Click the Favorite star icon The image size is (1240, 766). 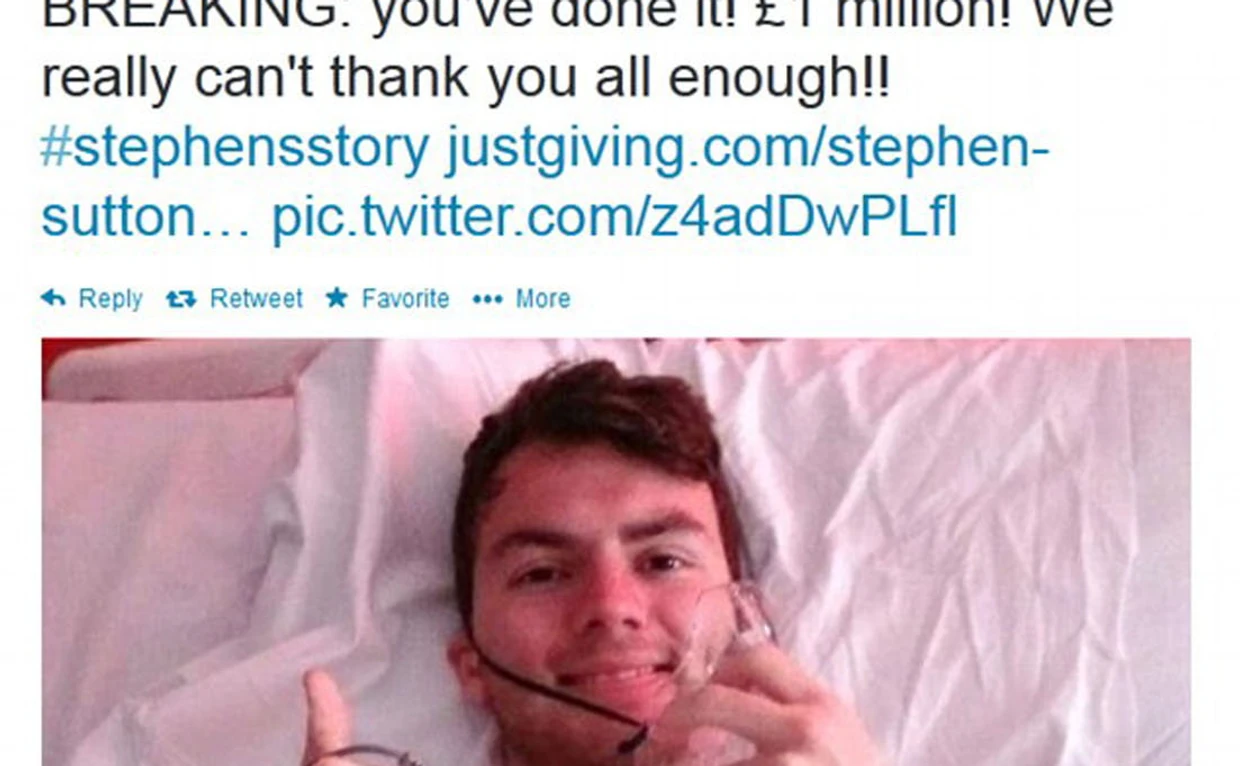pos(337,298)
